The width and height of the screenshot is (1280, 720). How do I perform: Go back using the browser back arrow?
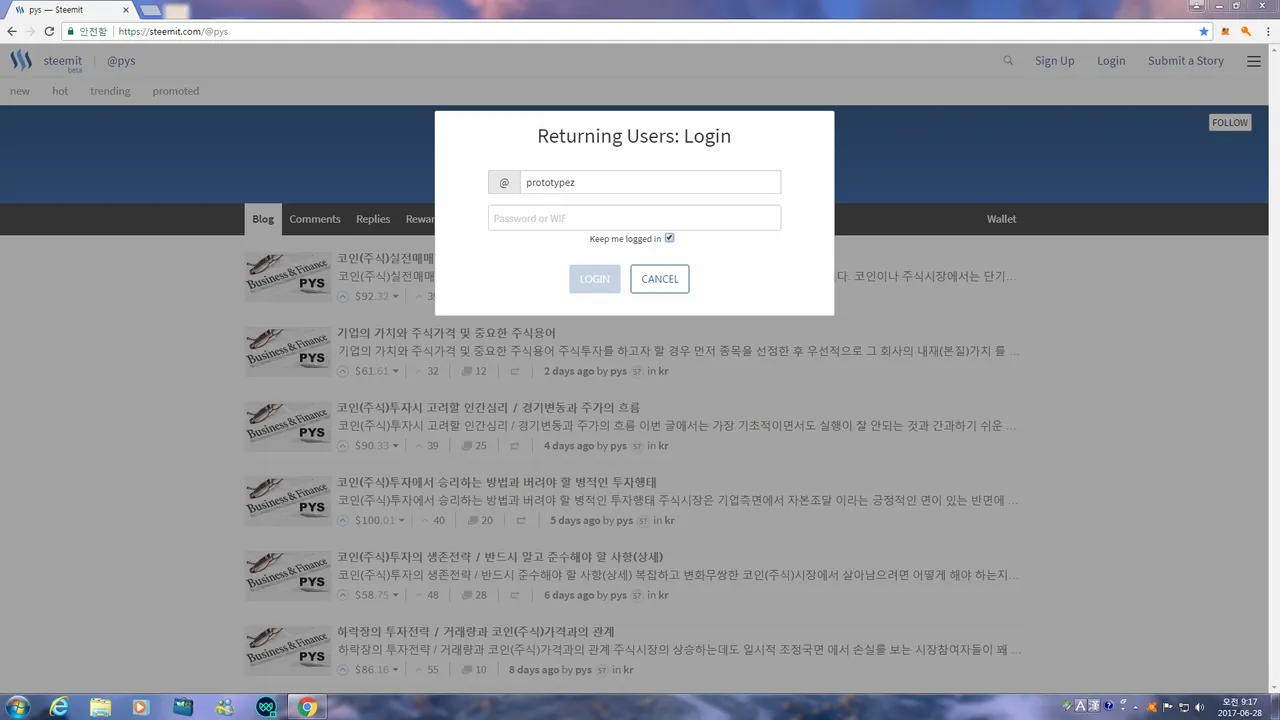[12, 31]
